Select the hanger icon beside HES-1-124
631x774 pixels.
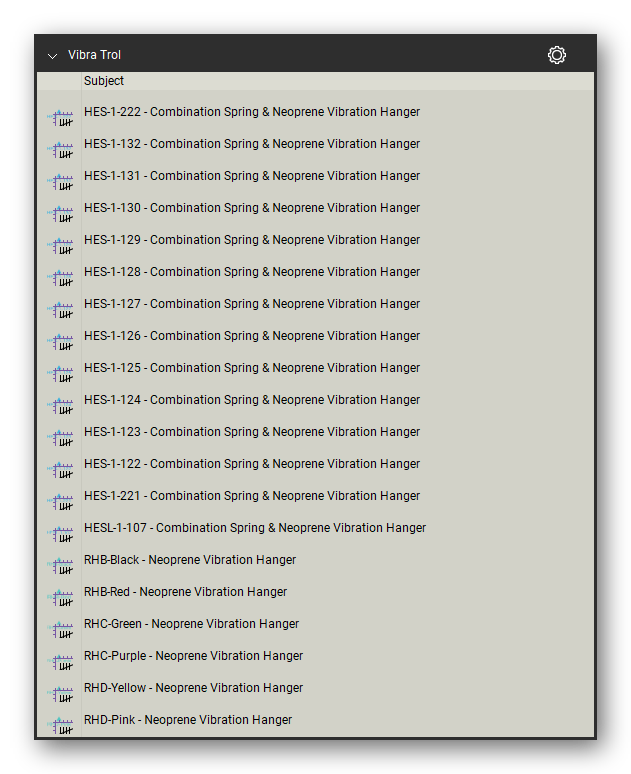click(60, 406)
